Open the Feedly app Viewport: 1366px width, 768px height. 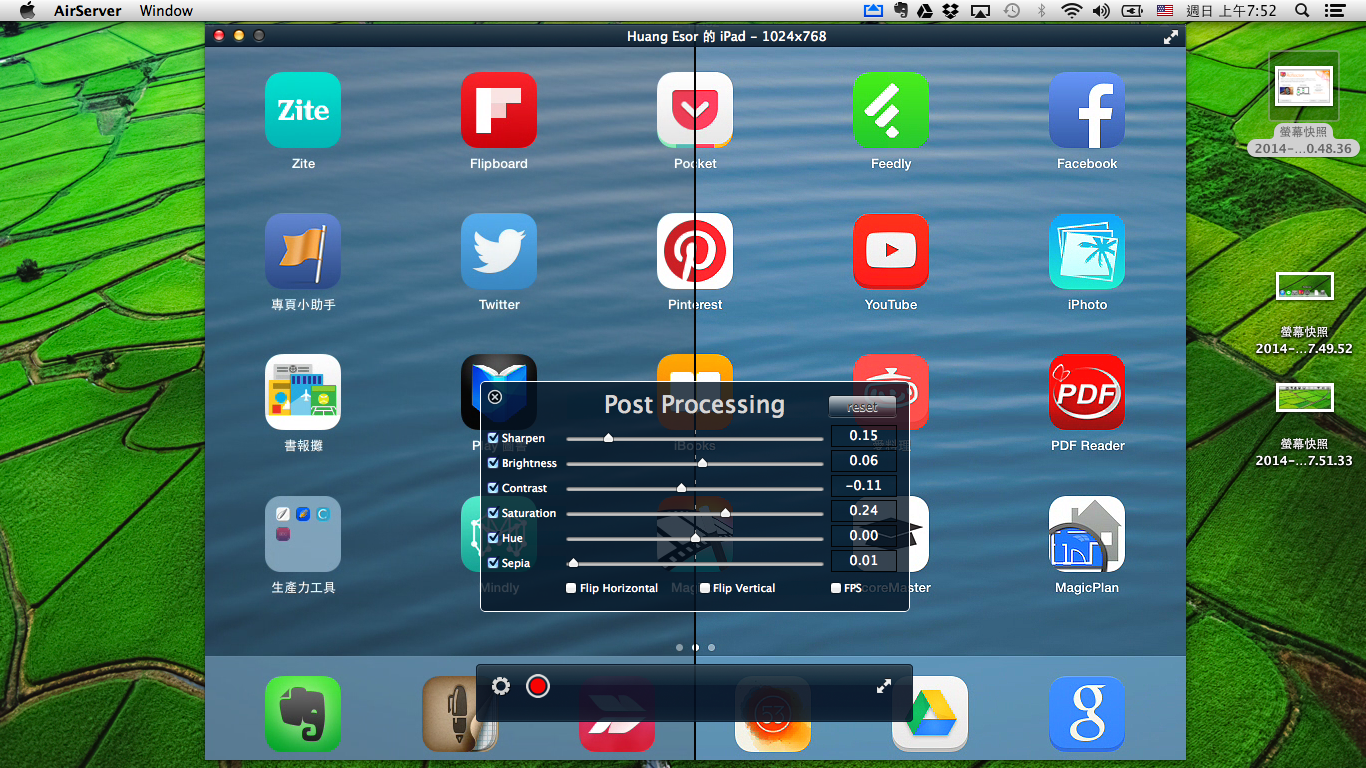point(891,110)
